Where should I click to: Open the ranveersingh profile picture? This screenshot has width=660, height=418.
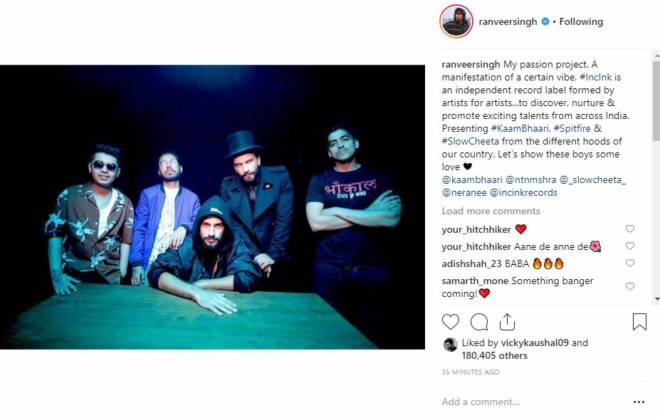point(456,21)
